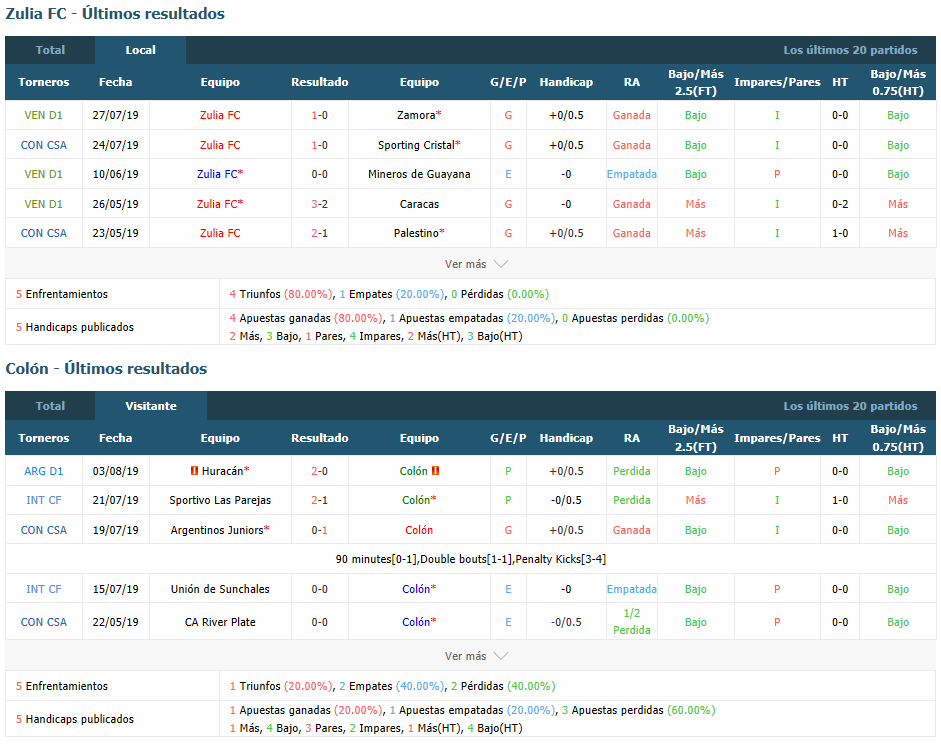This screenshot has width=941, height=744.
Task: Open Total tab in Colón results table
Action: click(50, 406)
